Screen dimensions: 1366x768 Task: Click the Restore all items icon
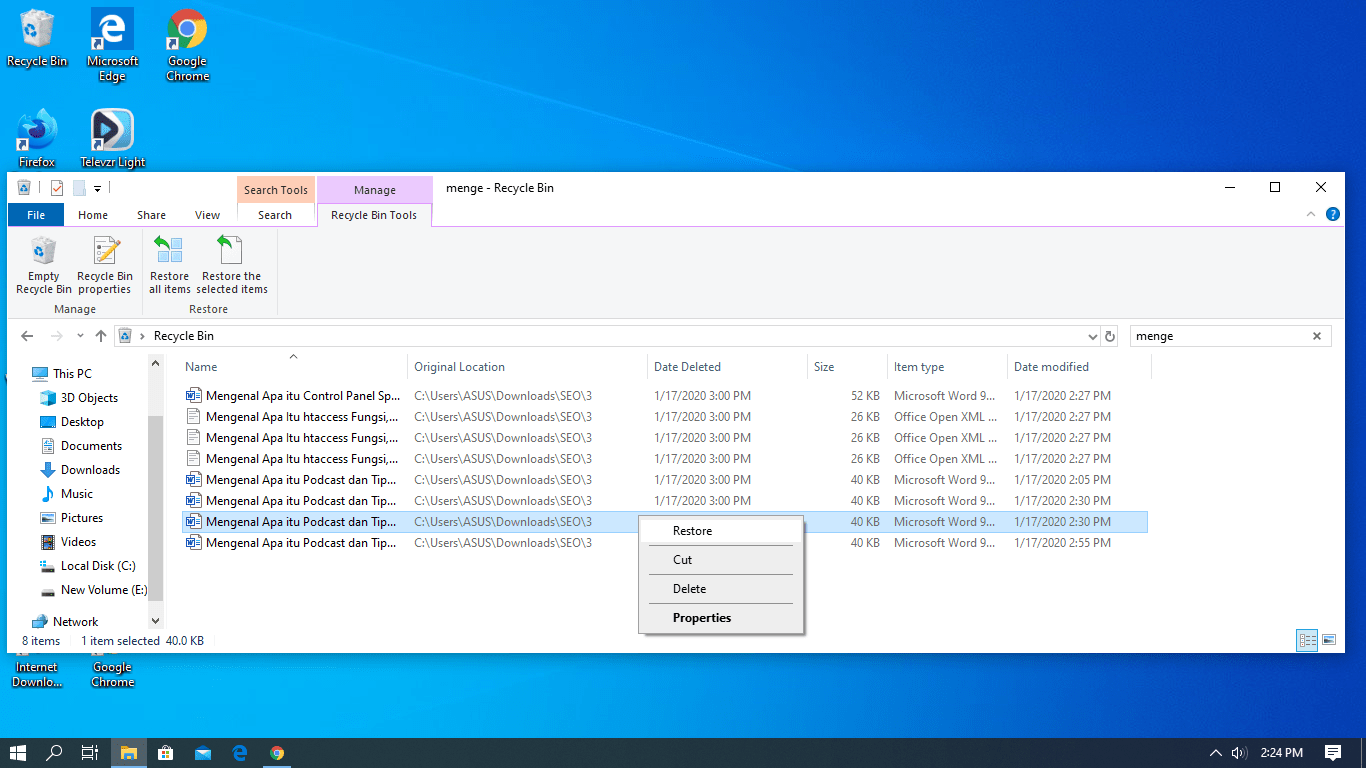coord(169,265)
